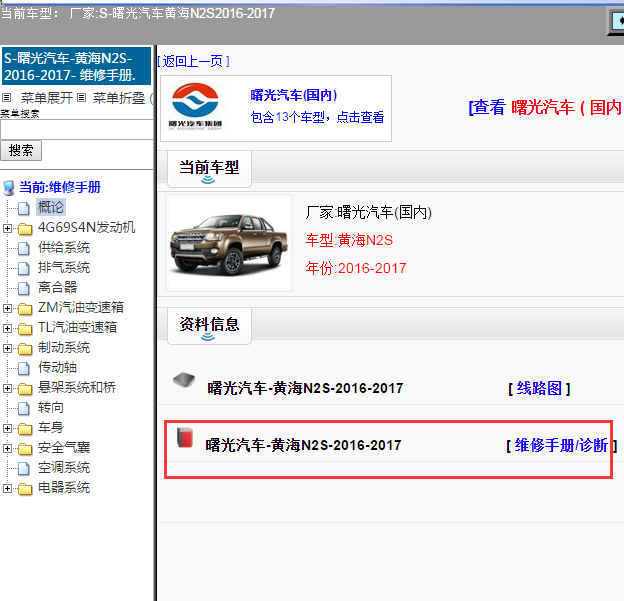
Task: Click the blue sidebar manual title header
Action: (76, 66)
